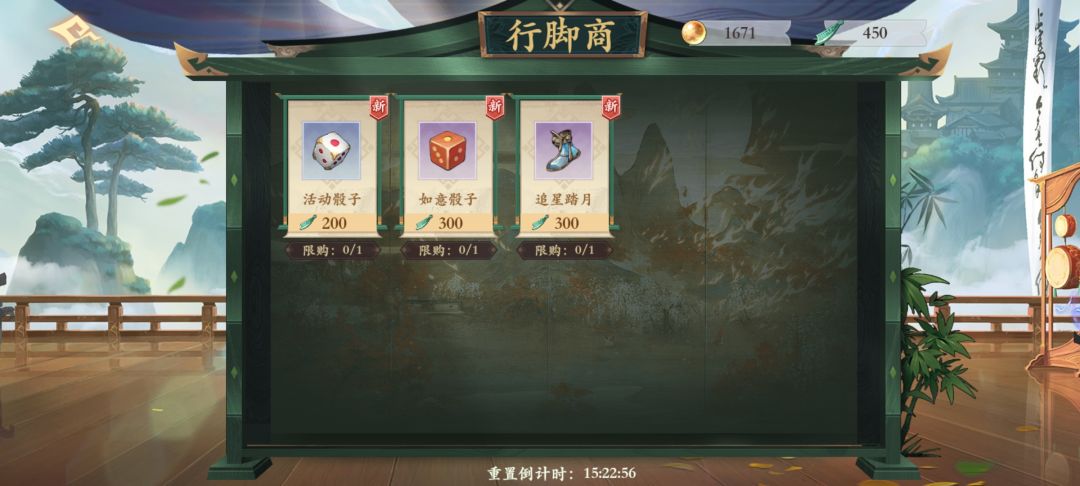
Task: Click the 行脚商 title plaque
Action: tap(563, 34)
